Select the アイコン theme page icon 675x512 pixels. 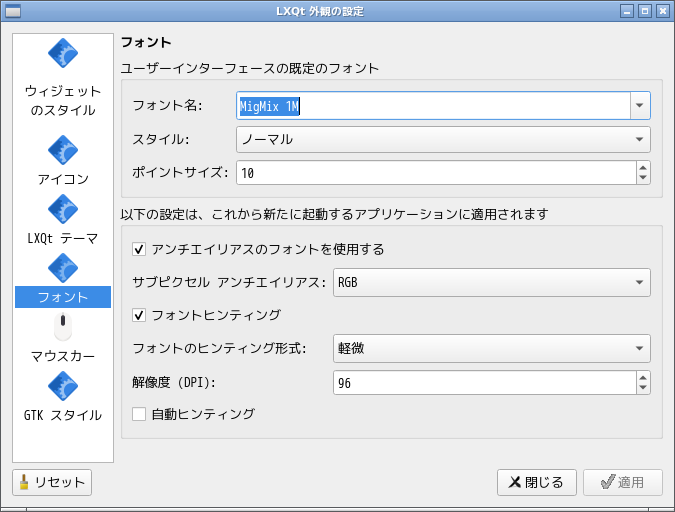pyautogui.click(x=63, y=150)
